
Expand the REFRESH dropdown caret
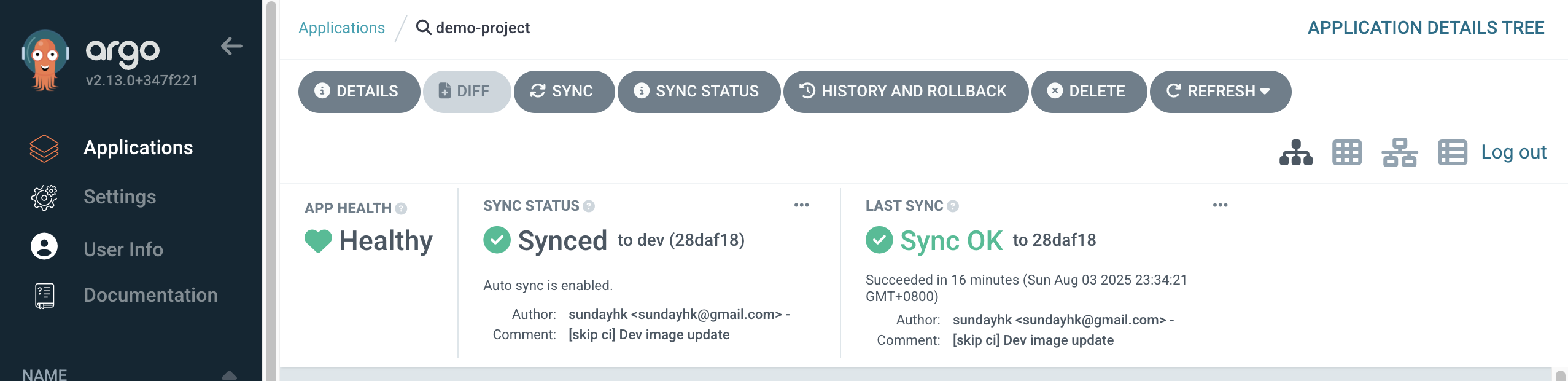1265,92
